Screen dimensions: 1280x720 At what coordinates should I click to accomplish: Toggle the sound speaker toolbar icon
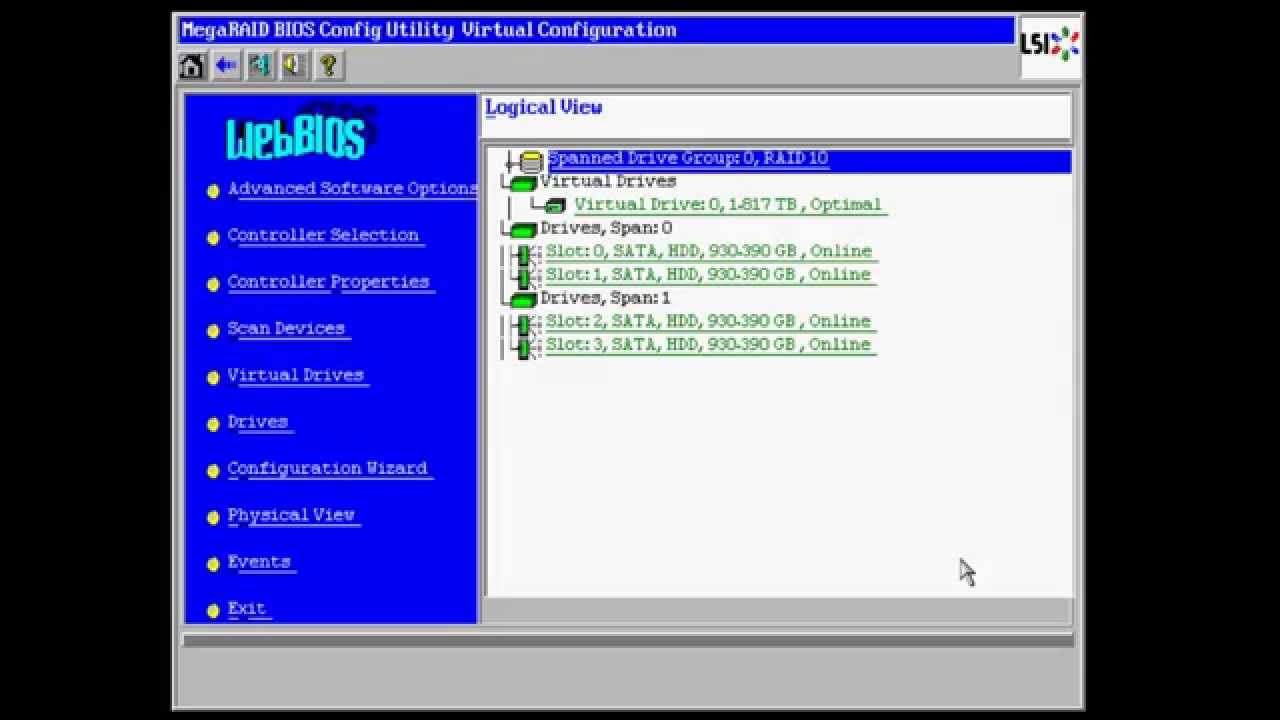click(294, 66)
